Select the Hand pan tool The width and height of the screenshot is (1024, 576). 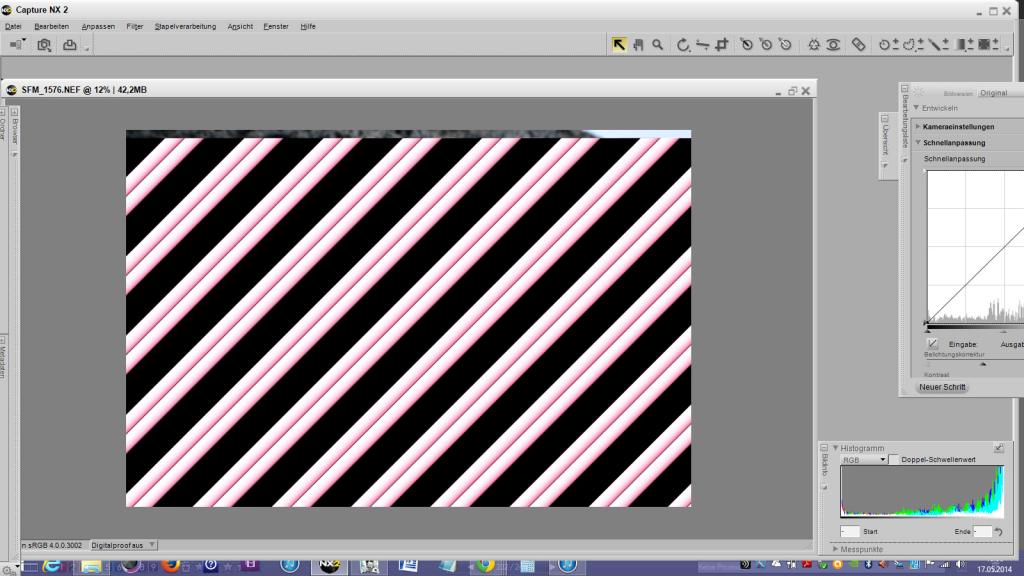tap(638, 44)
